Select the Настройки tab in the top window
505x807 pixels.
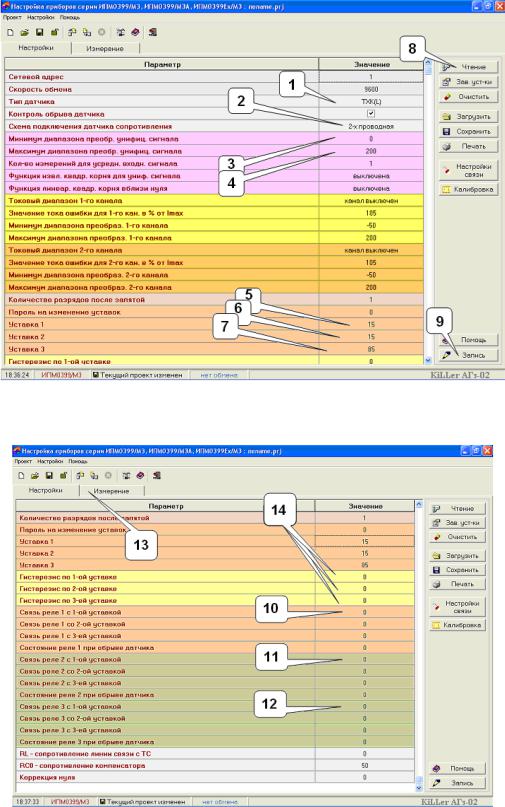click(x=36, y=48)
